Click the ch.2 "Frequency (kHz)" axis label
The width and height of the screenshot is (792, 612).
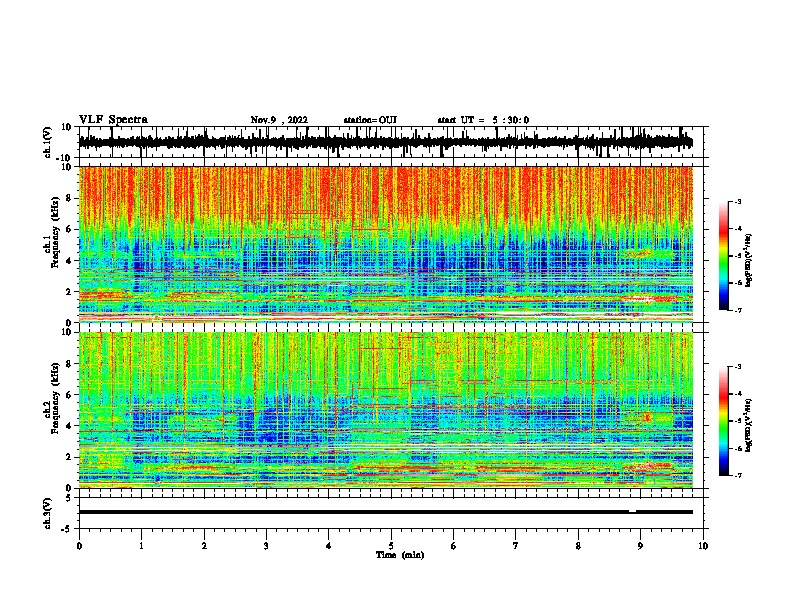coord(55,398)
